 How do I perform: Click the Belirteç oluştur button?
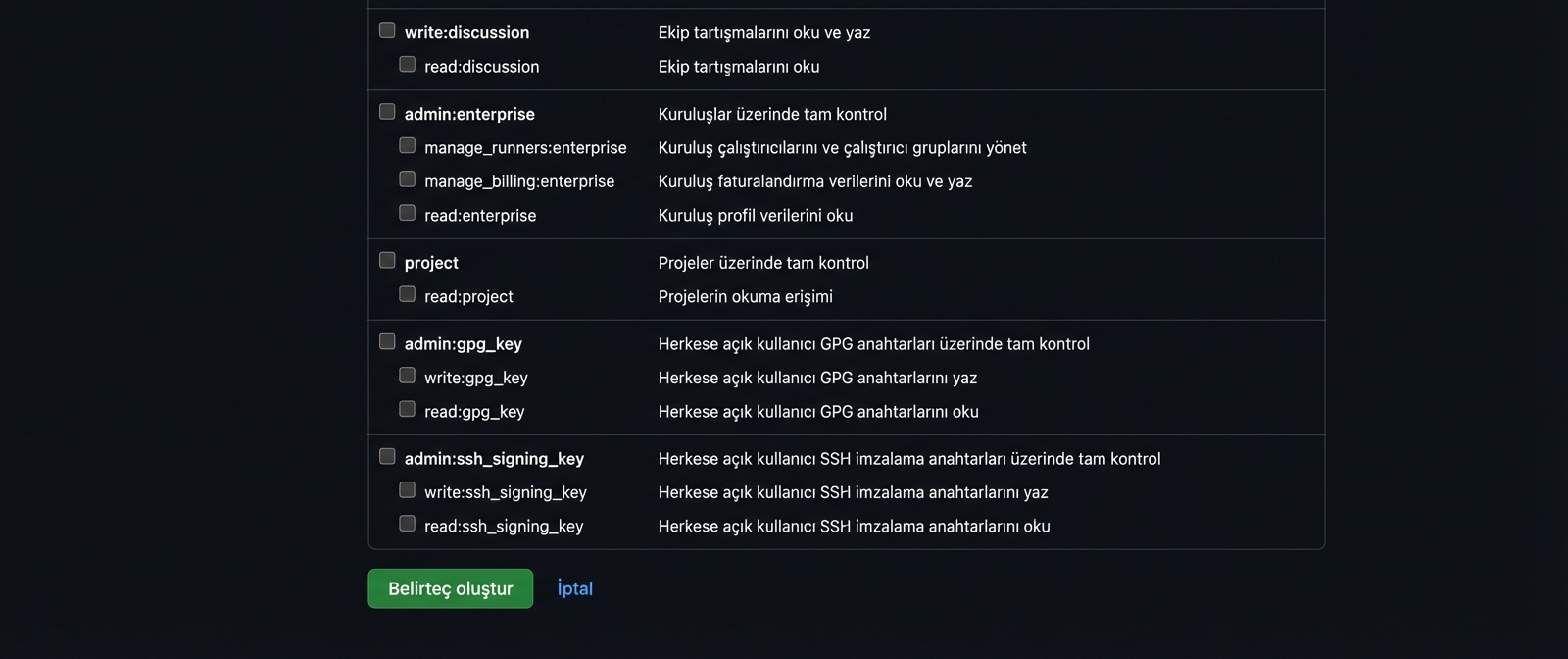pos(450,588)
